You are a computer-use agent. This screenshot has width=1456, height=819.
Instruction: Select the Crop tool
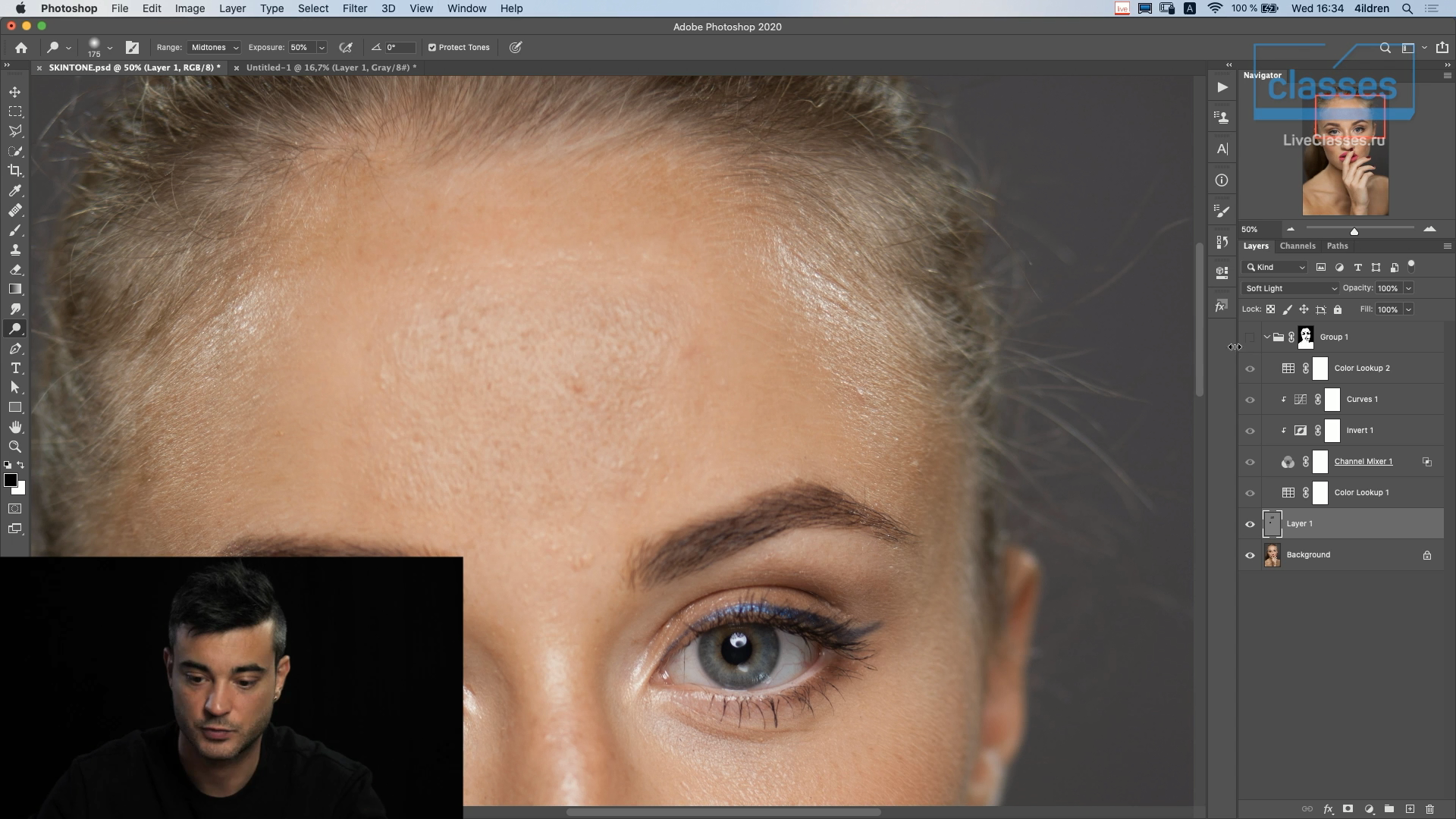14,171
